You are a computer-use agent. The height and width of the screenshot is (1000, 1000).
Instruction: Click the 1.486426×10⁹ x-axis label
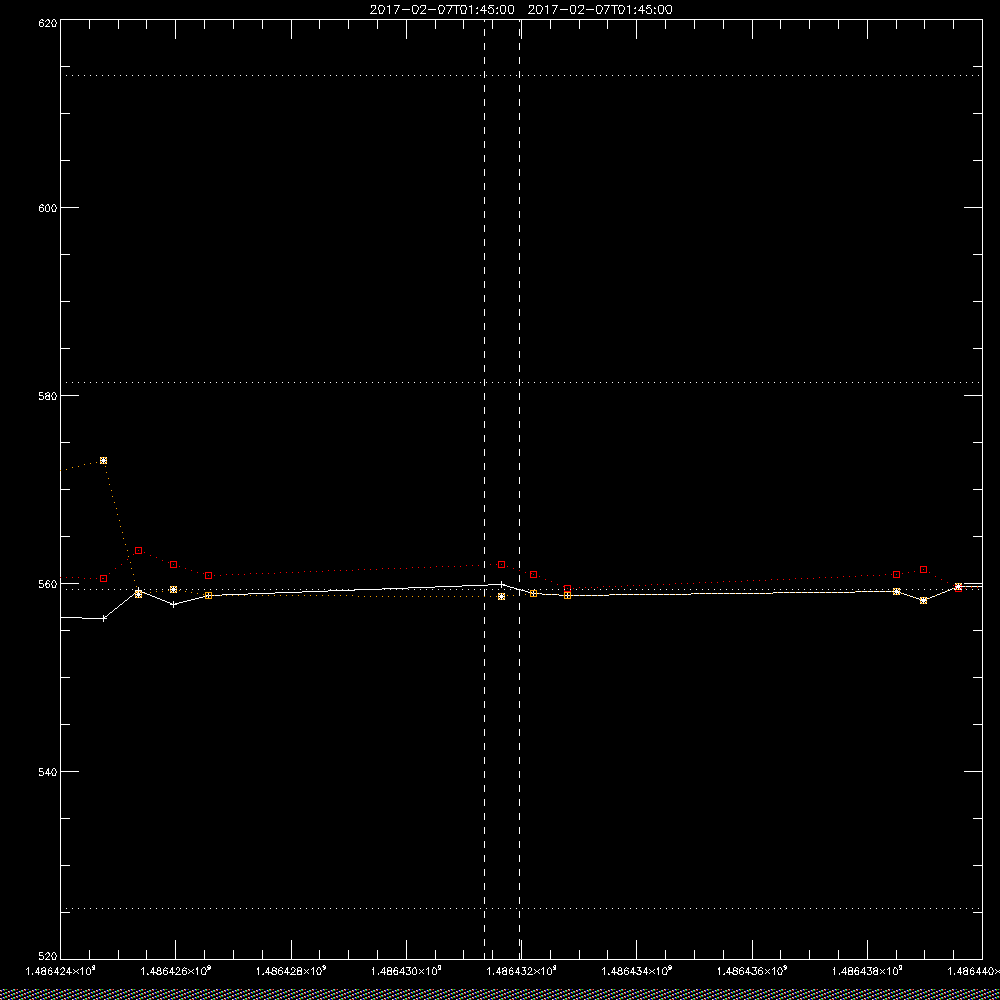(175, 971)
